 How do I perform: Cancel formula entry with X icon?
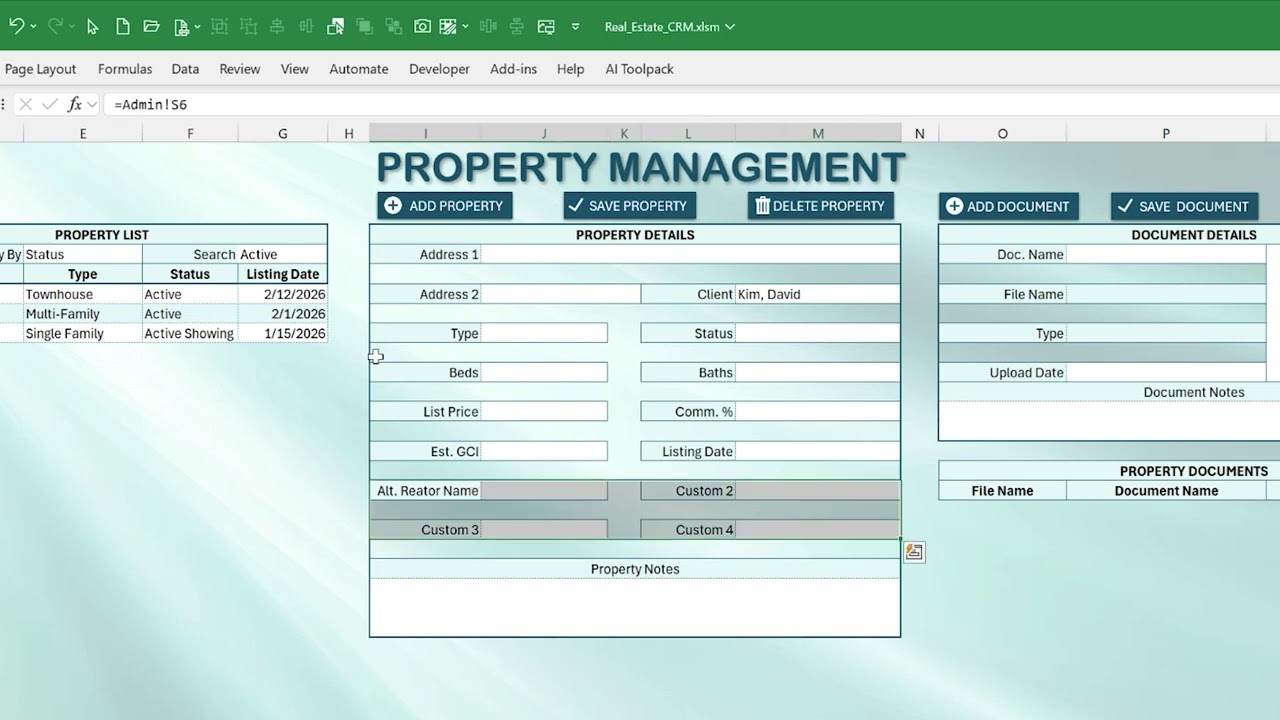[x=26, y=104]
